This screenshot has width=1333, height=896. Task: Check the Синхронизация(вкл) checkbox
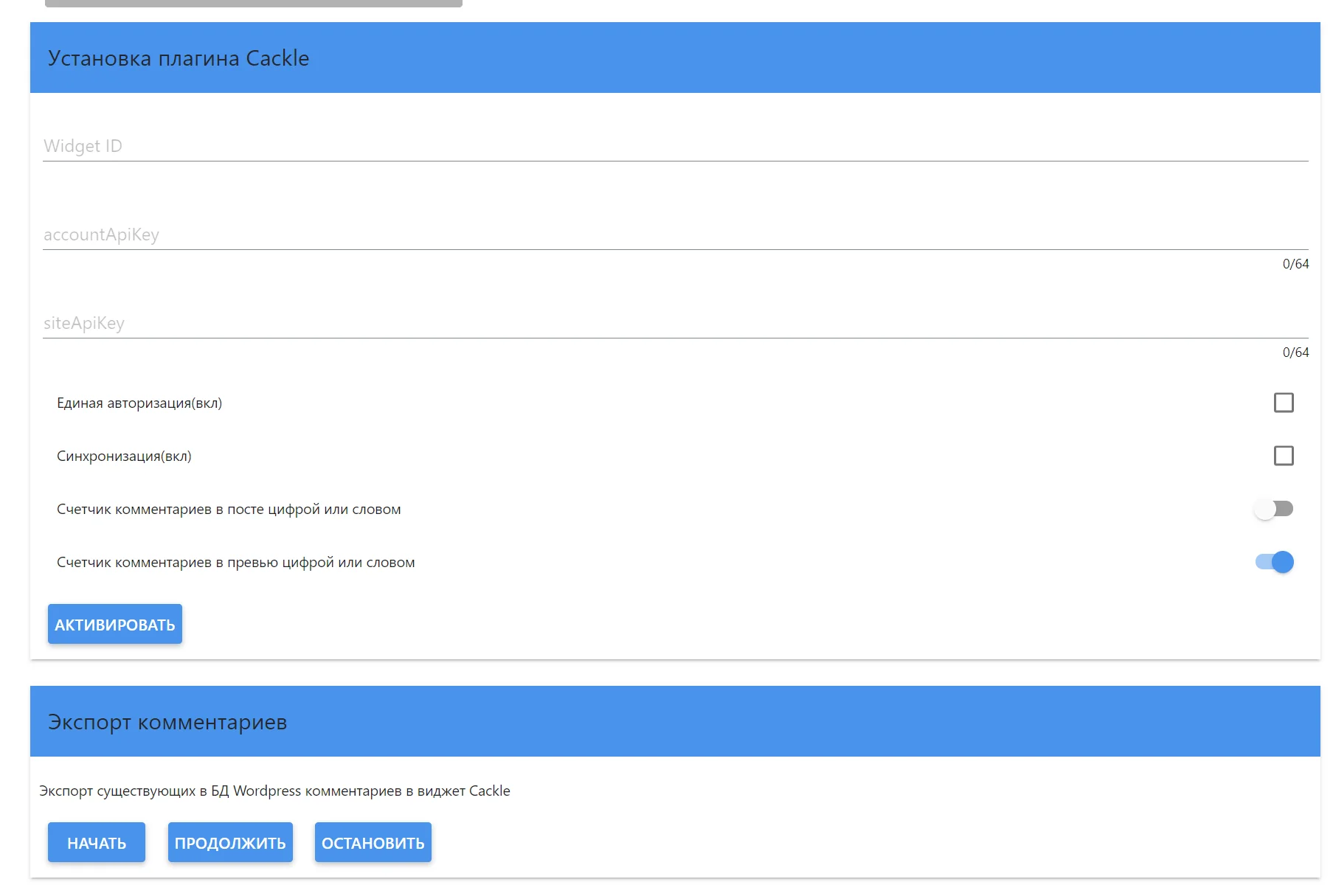(1284, 456)
